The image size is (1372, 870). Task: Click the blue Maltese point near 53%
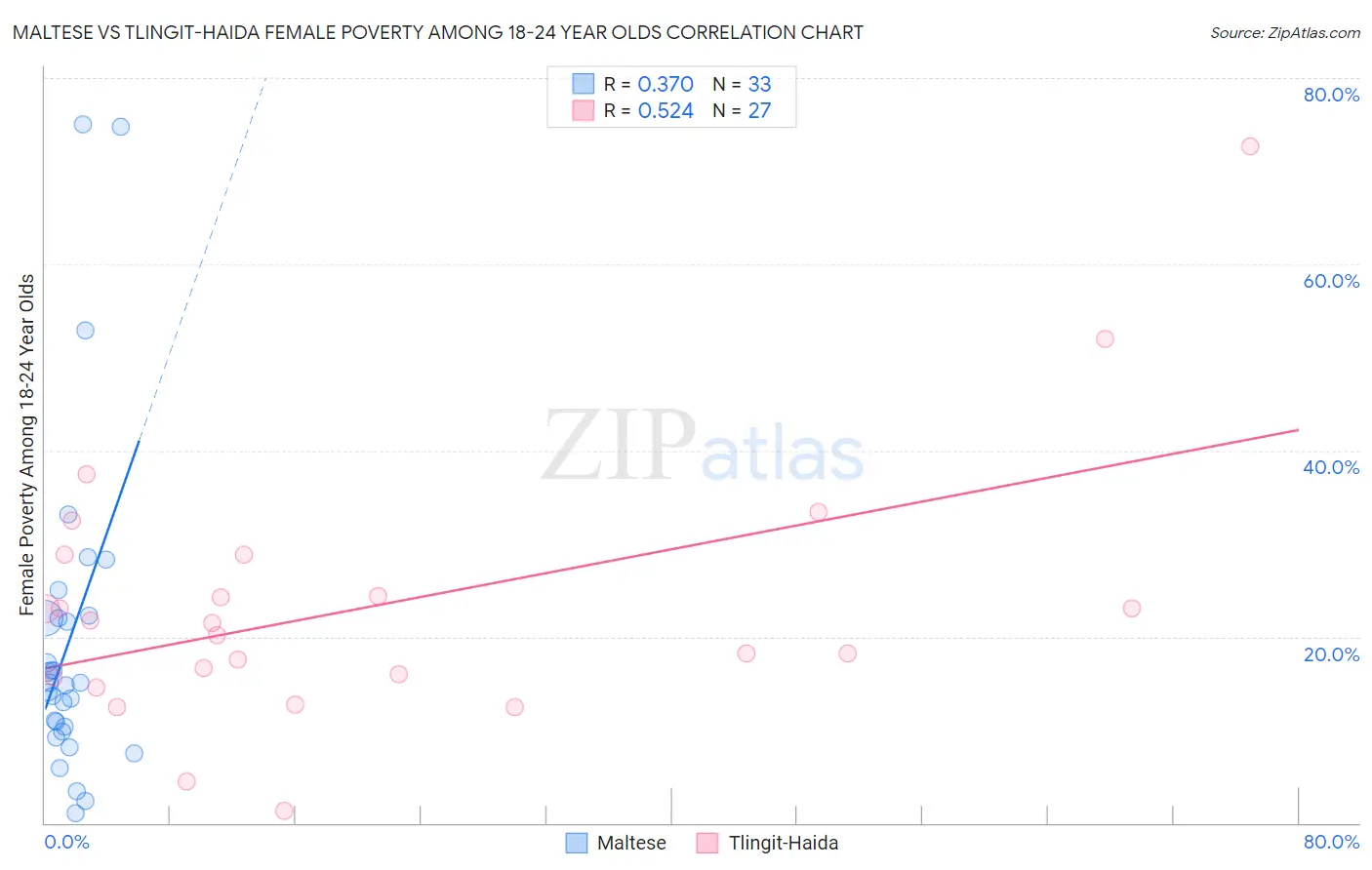click(x=86, y=331)
